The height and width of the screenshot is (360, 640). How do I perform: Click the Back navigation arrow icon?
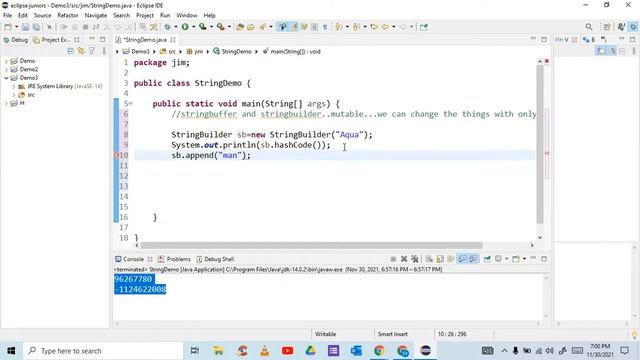pos(385,27)
